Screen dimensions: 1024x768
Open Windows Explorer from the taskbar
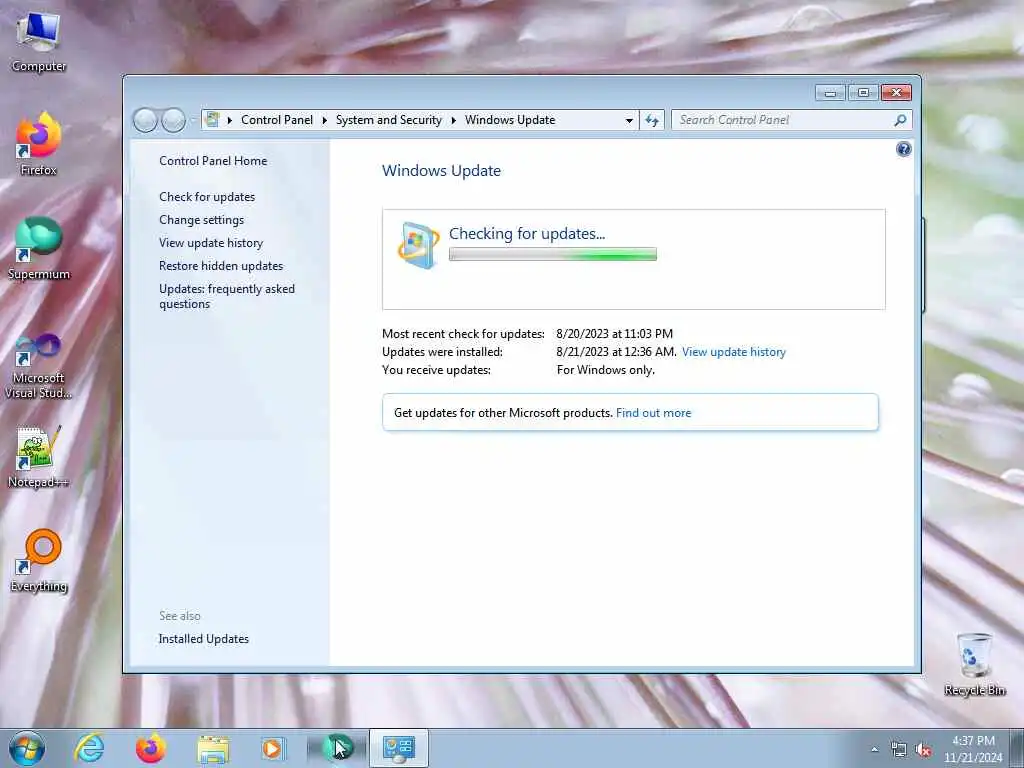tap(213, 749)
